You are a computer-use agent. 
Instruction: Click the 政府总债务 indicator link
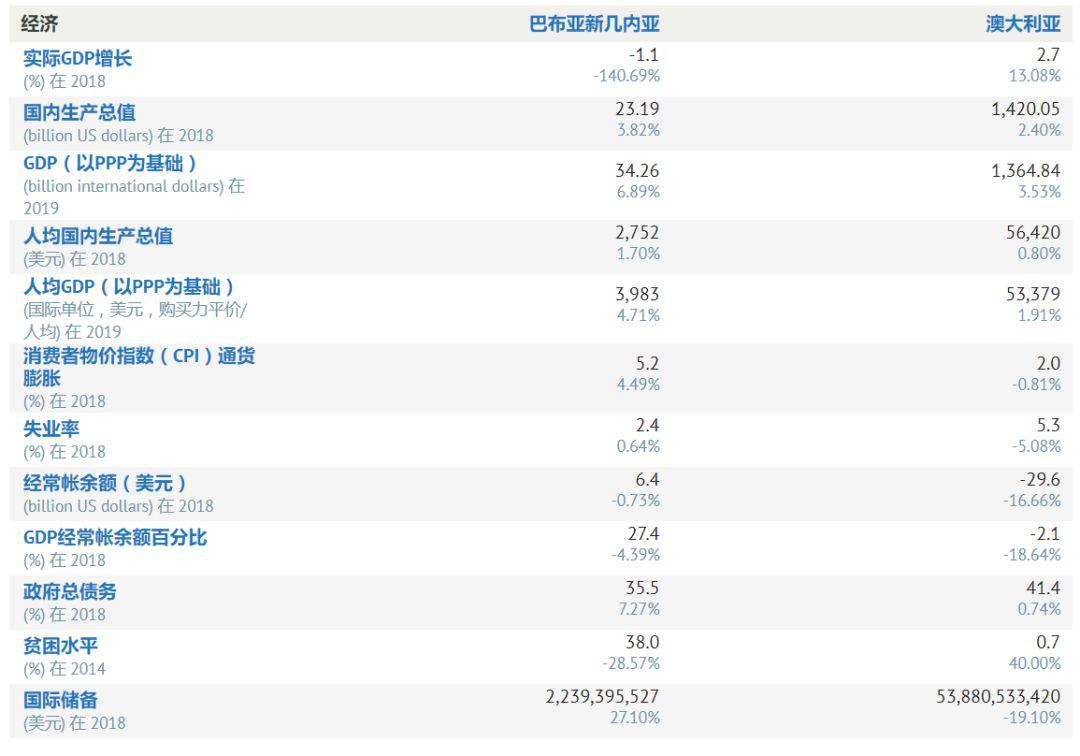point(70,591)
